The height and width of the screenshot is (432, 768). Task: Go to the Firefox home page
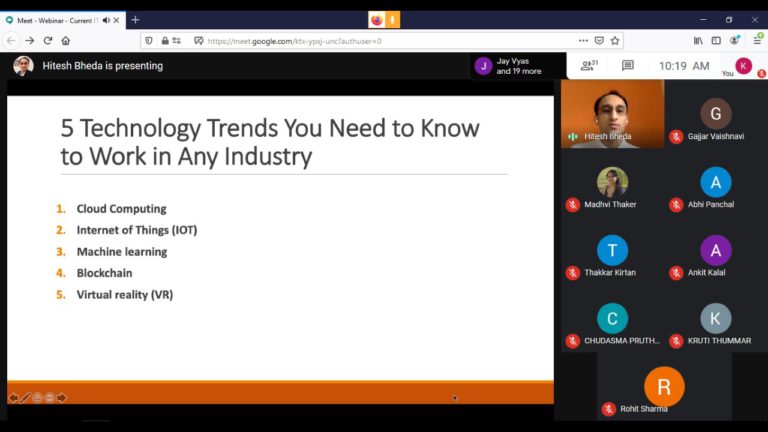click(x=66, y=41)
